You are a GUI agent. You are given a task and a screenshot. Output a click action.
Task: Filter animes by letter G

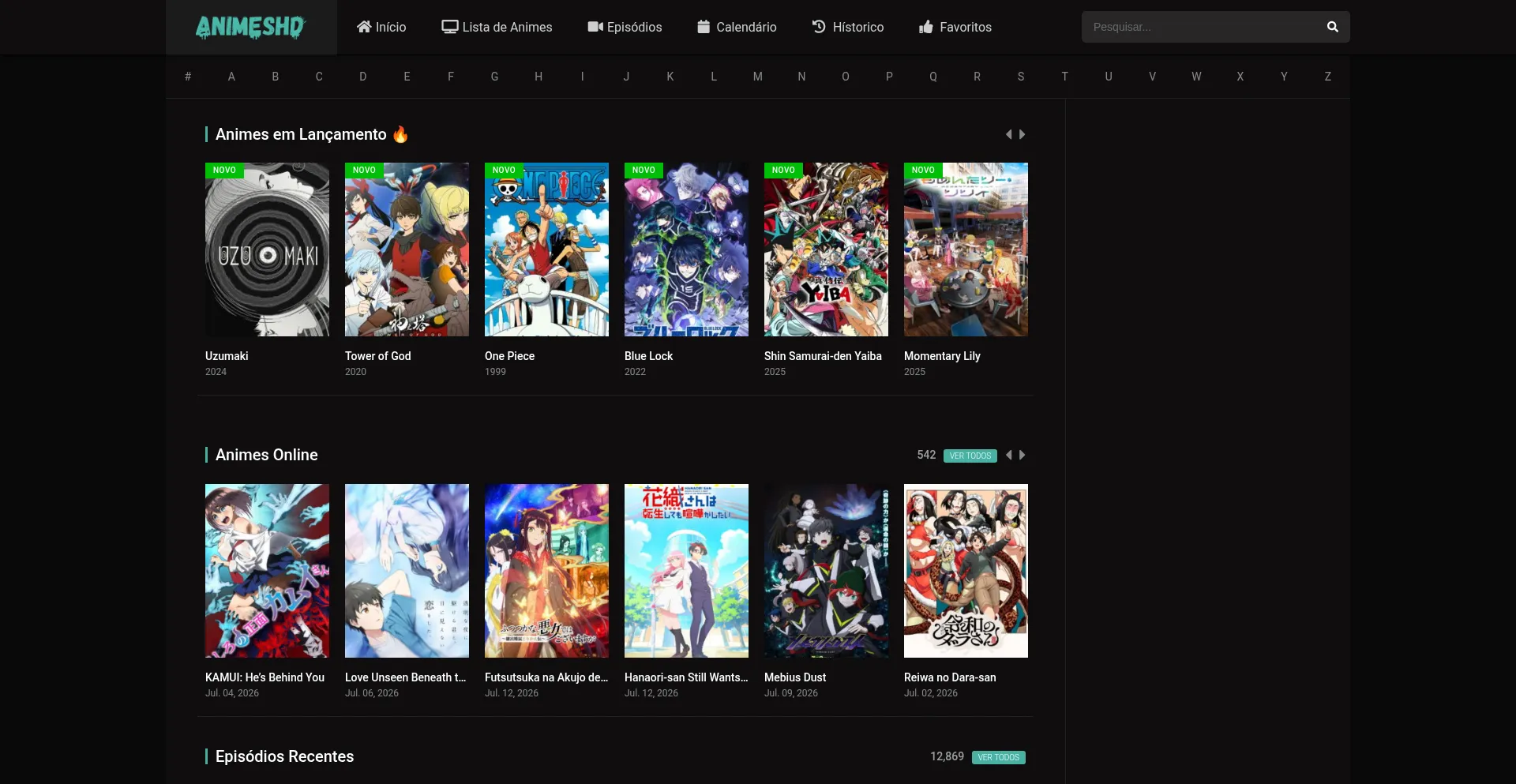click(494, 77)
